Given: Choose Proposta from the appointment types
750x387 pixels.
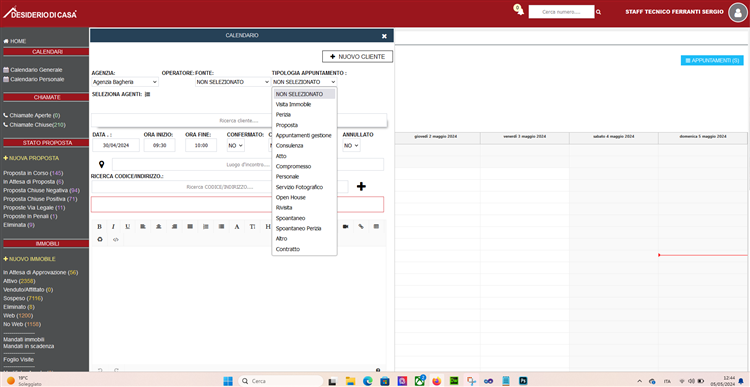Looking at the screenshot, I should point(287,125).
